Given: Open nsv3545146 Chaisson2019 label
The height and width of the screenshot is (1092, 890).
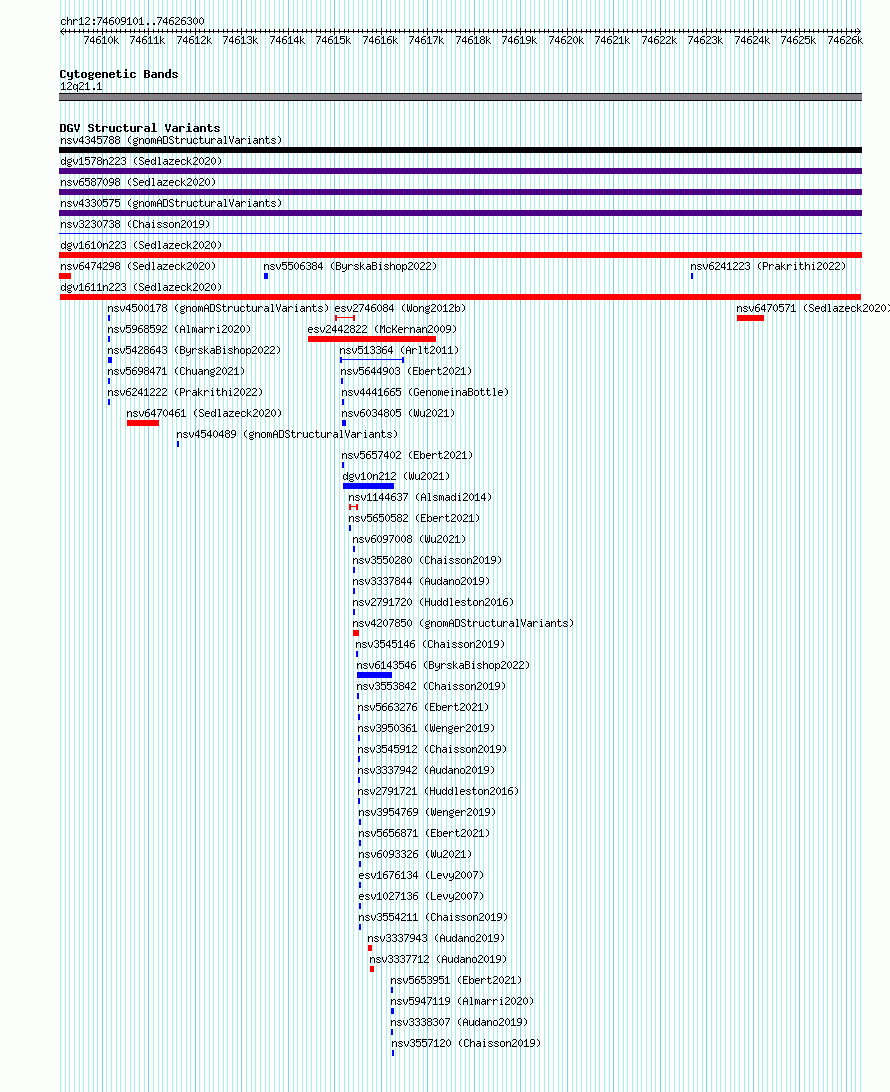Looking at the screenshot, I should [430, 644].
